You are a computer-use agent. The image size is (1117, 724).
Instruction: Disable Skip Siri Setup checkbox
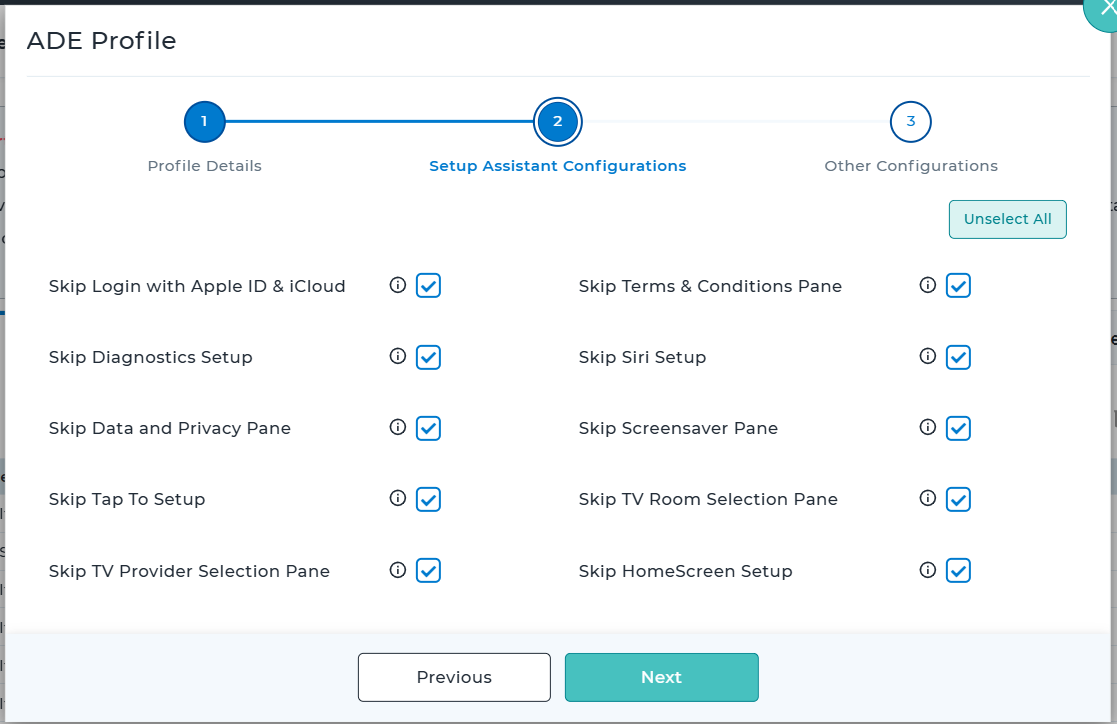click(958, 357)
